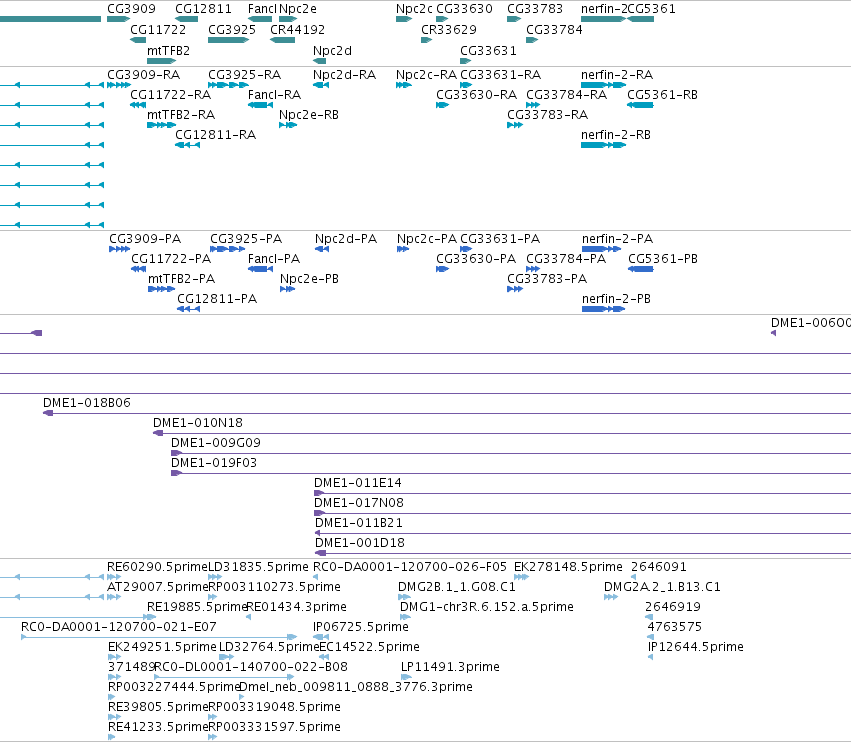Select the RC0-DA0001-120700-021-E07 label
This screenshot has width=851, height=742.
click(x=118, y=627)
